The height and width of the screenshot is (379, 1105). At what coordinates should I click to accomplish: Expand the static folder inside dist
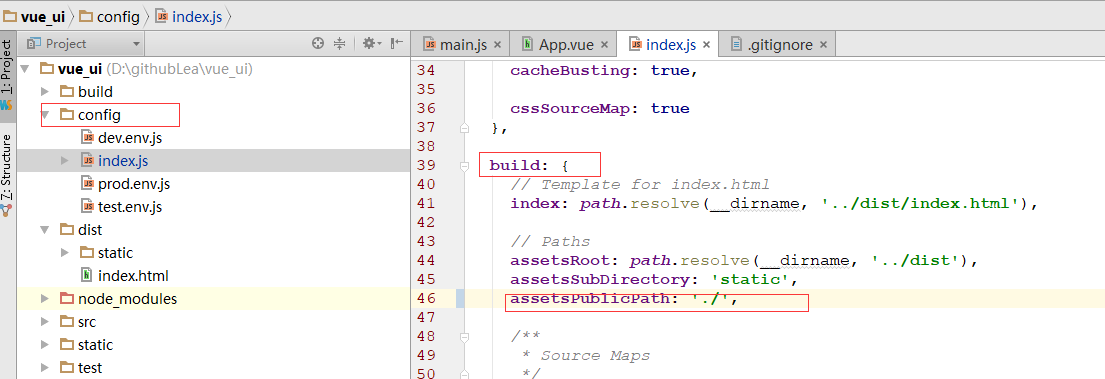point(65,253)
